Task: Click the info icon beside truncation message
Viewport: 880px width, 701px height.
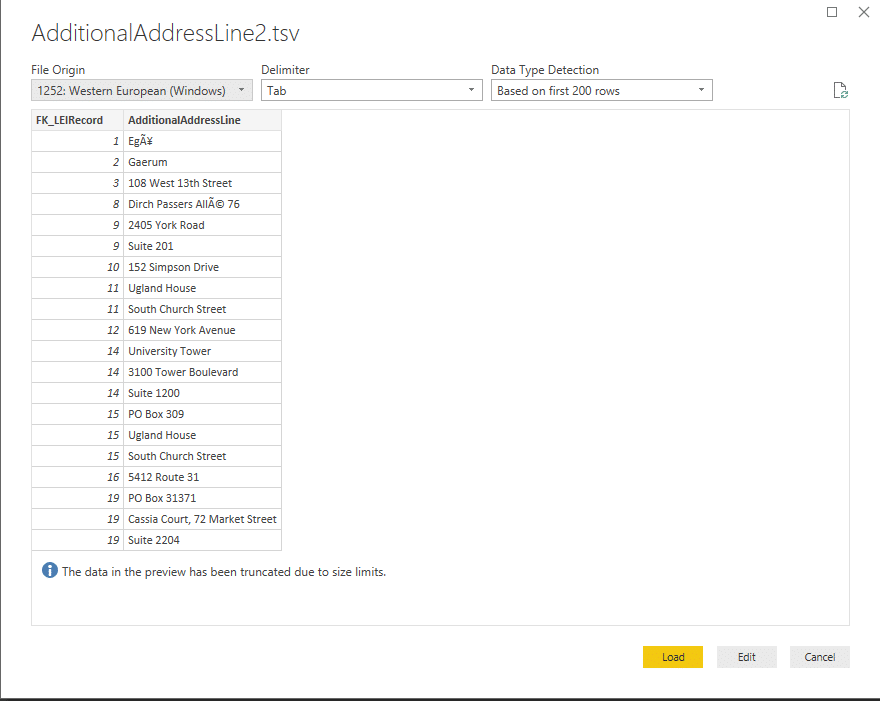Action: click(49, 570)
